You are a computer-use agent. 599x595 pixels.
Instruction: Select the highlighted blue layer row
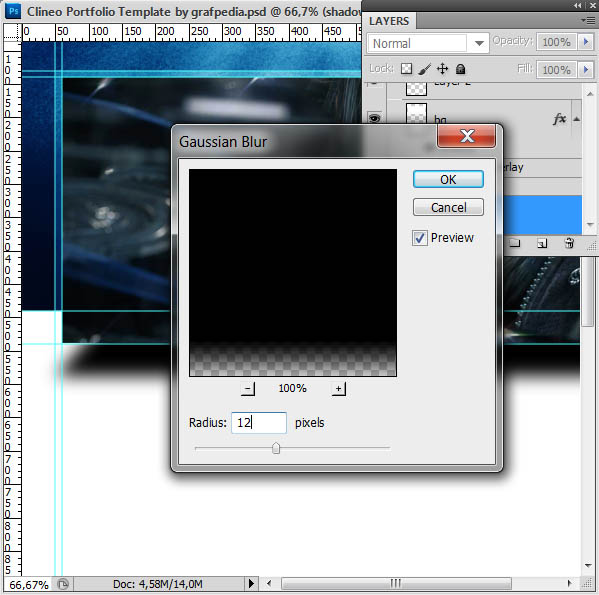(x=543, y=215)
